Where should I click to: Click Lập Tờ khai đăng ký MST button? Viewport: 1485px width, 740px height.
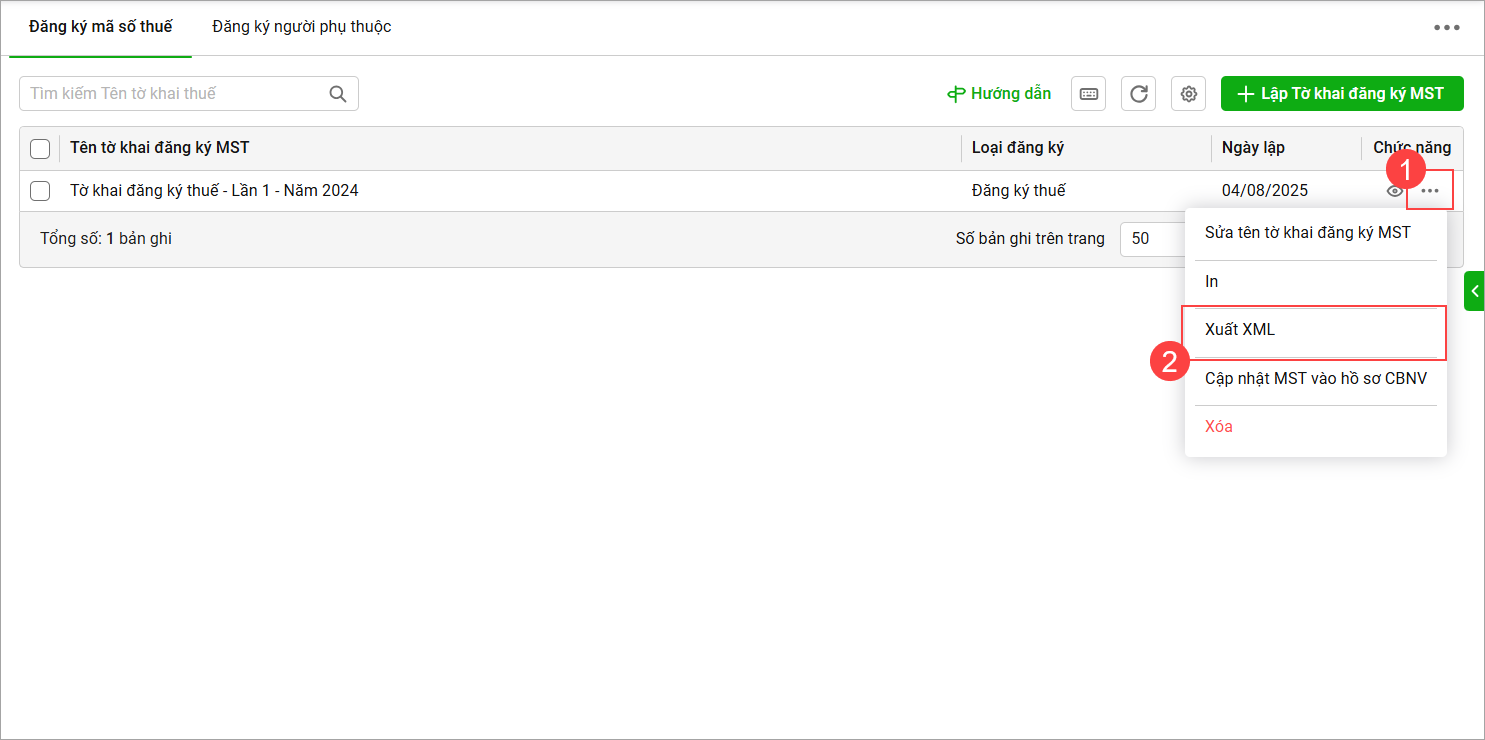coord(1341,94)
